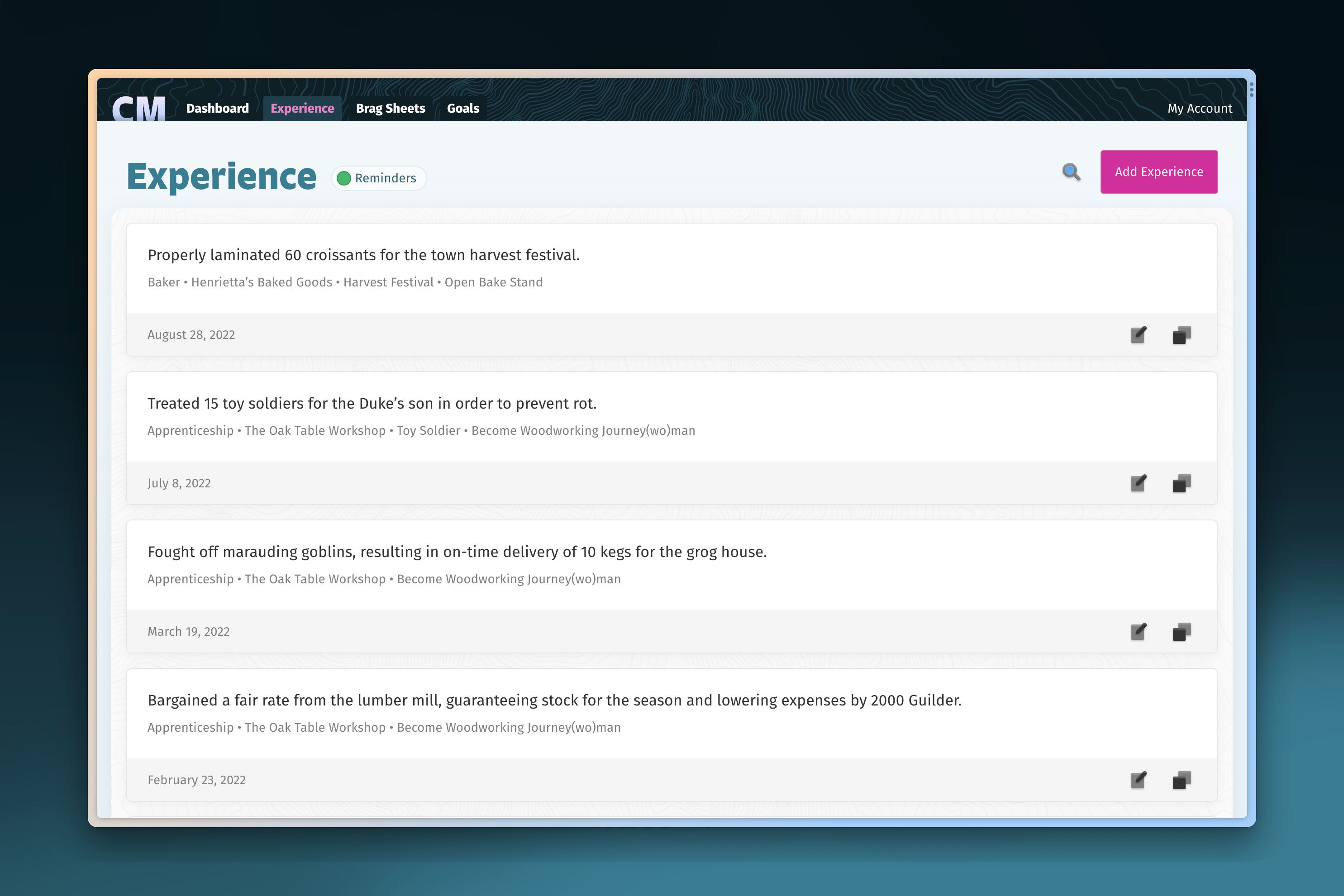Image resolution: width=1344 pixels, height=896 pixels.
Task: Open the Fought off marauding goblins entry
Action: coord(457,552)
